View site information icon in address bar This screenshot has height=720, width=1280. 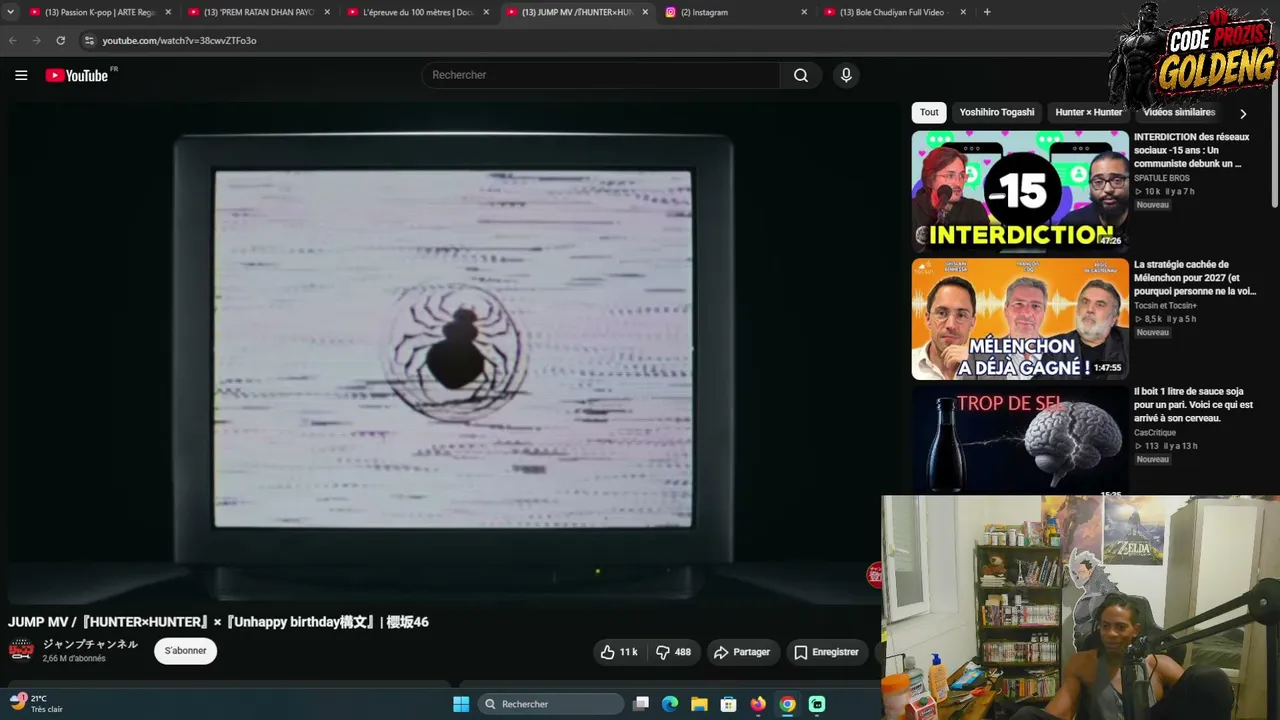[89, 40]
